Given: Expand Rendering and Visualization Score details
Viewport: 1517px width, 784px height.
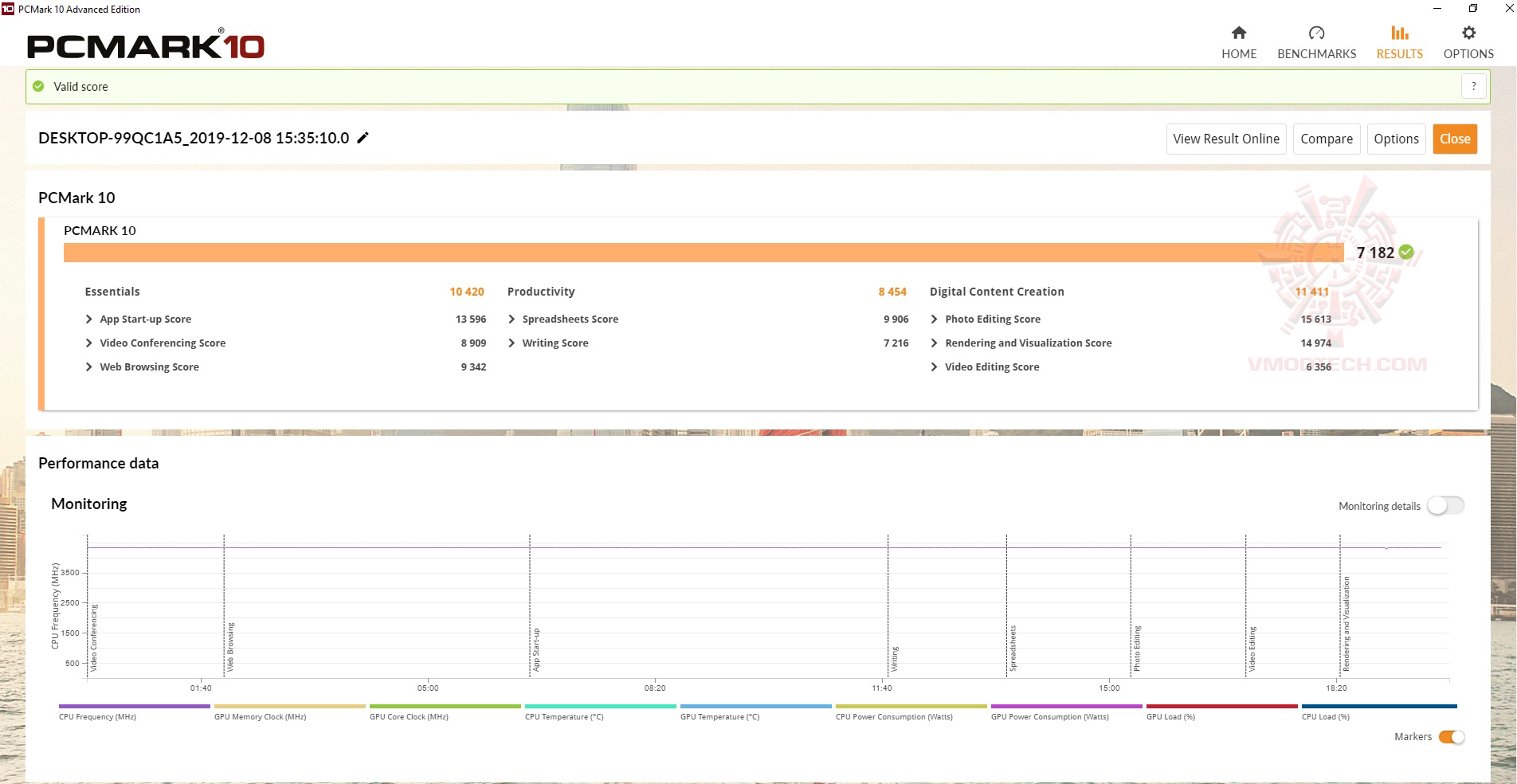Looking at the screenshot, I should click(934, 343).
